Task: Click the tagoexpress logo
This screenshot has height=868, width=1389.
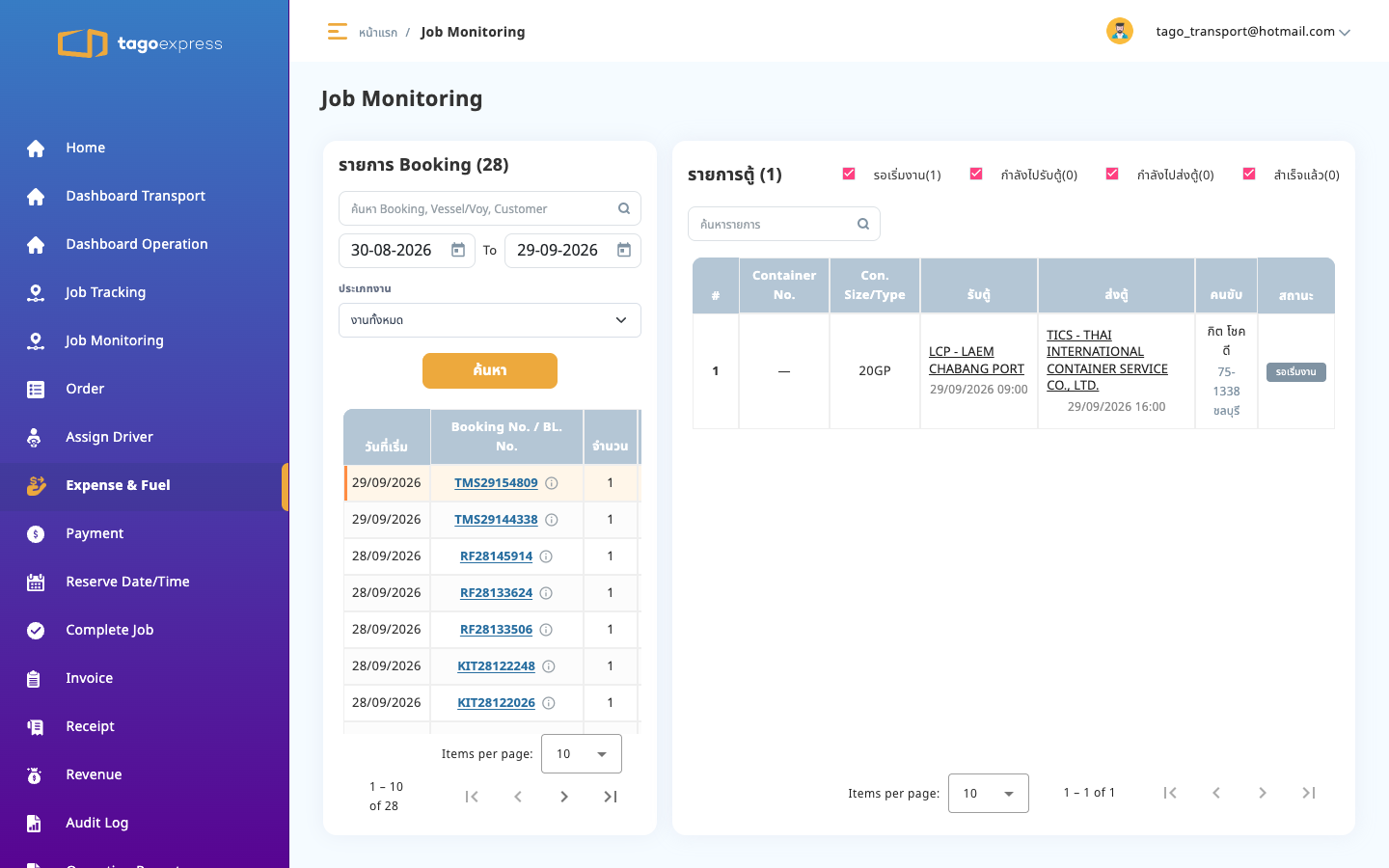Action: click(140, 43)
